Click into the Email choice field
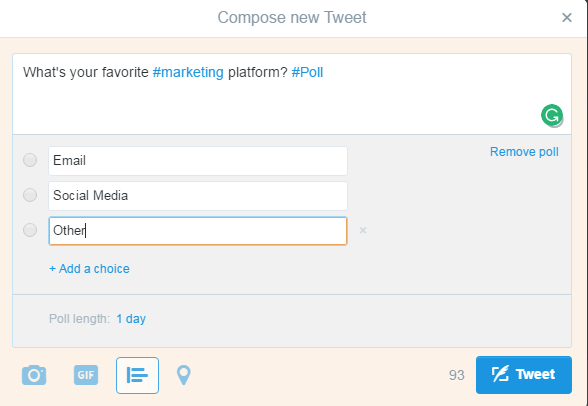The height and width of the screenshot is (406, 588). pyautogui.click(x=198, y=161)
